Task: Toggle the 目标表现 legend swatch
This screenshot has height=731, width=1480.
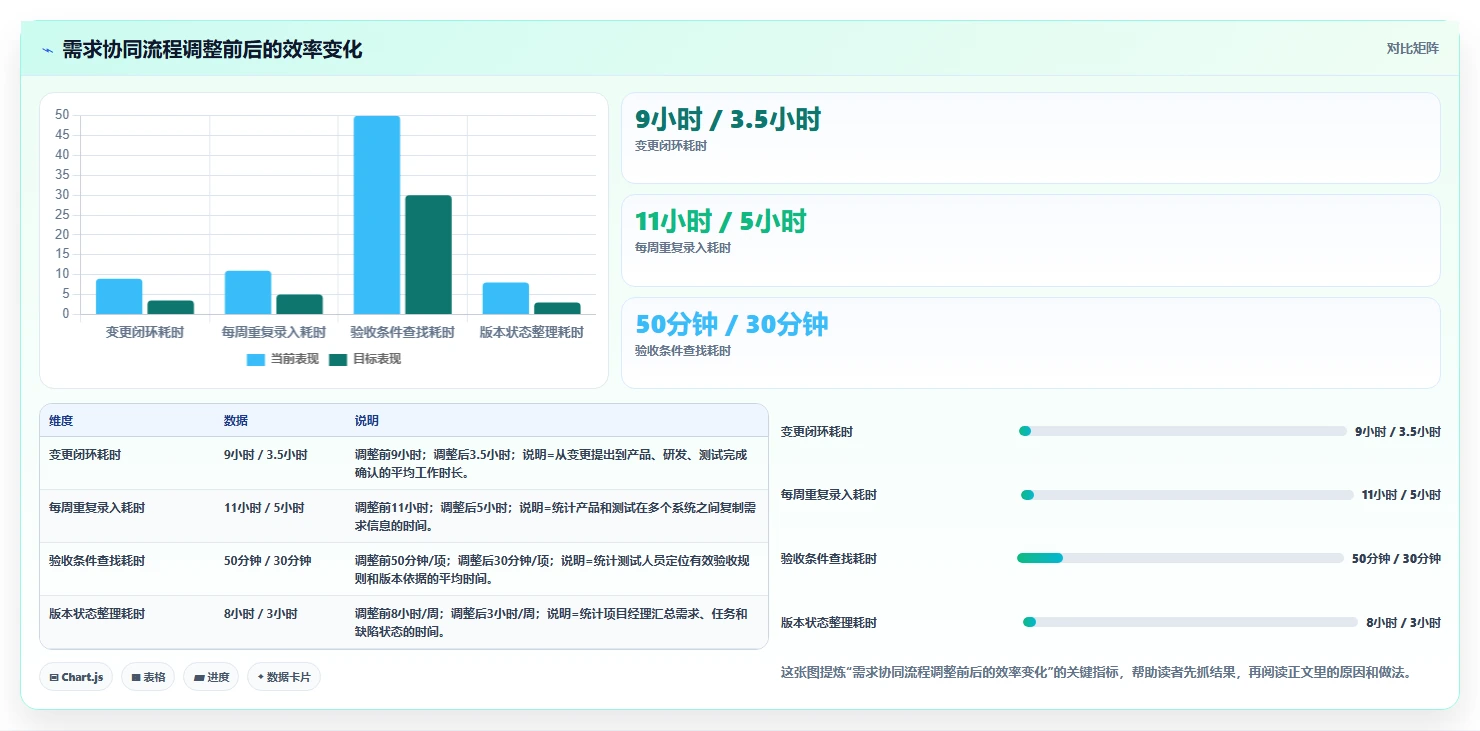Action: coord(338,359)
